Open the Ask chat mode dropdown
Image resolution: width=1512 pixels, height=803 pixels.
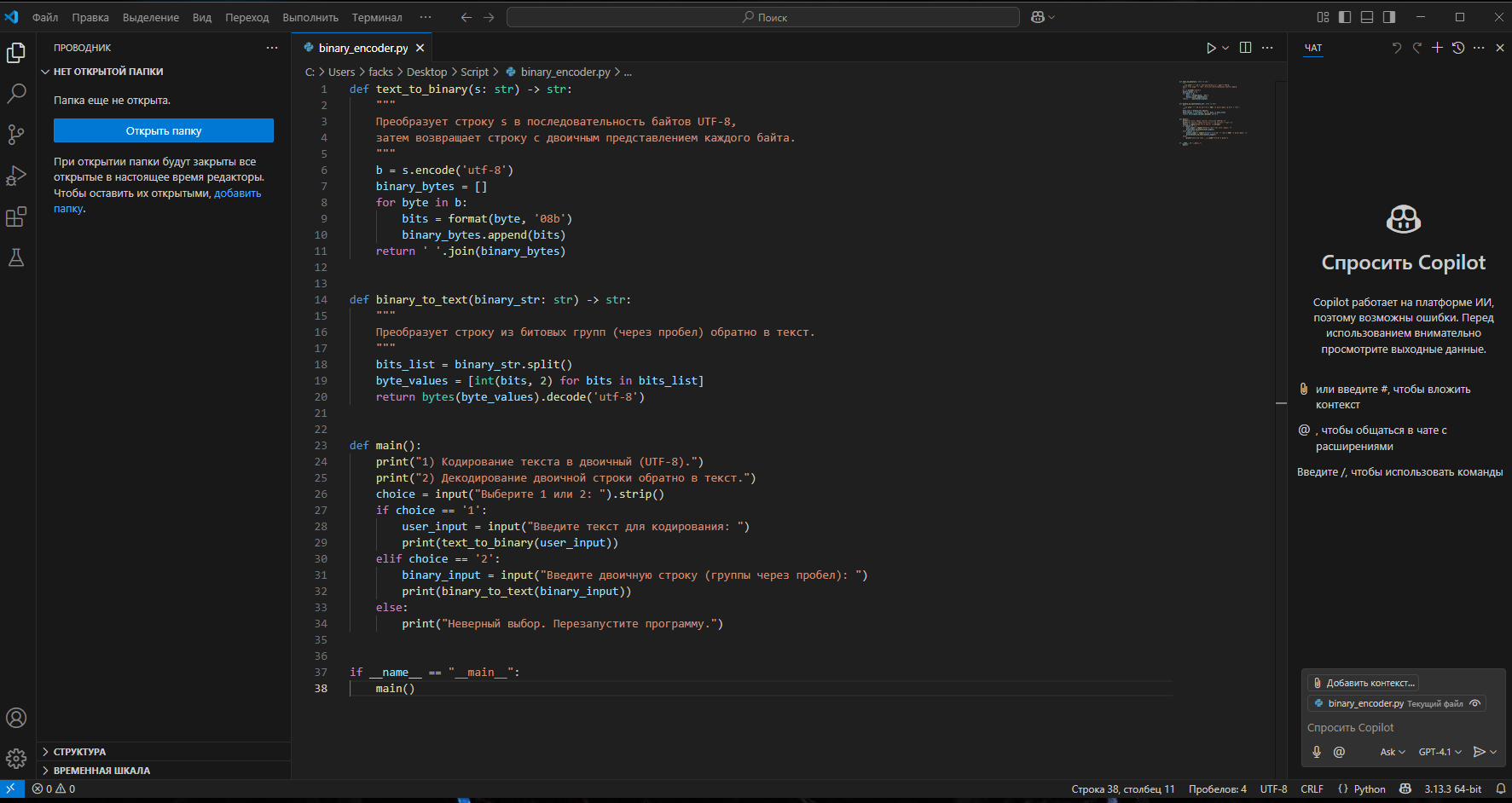click(1392, 752)
